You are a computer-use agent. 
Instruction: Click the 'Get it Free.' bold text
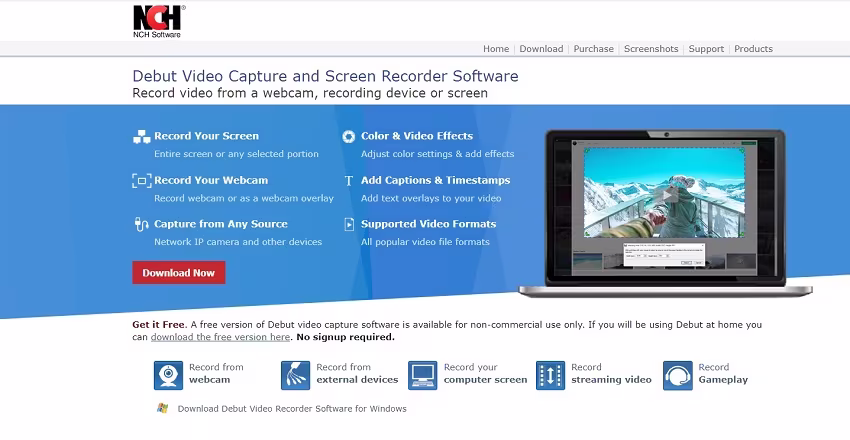159,325
